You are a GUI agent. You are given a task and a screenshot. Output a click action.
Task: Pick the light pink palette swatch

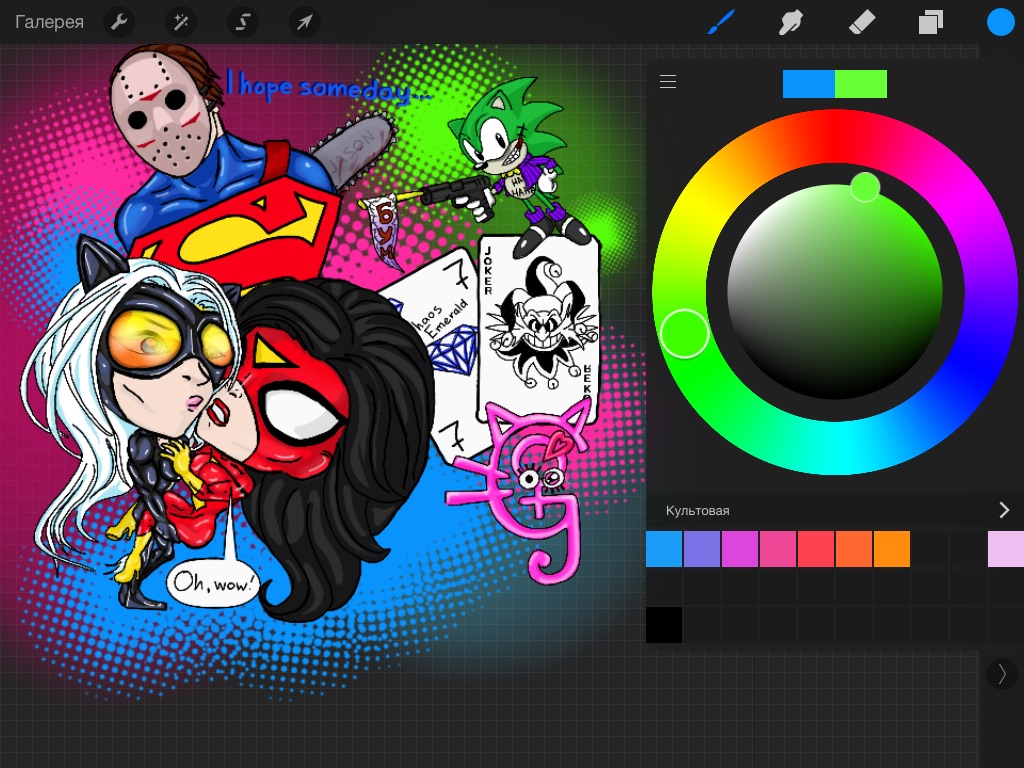(x=1006, y=549)
